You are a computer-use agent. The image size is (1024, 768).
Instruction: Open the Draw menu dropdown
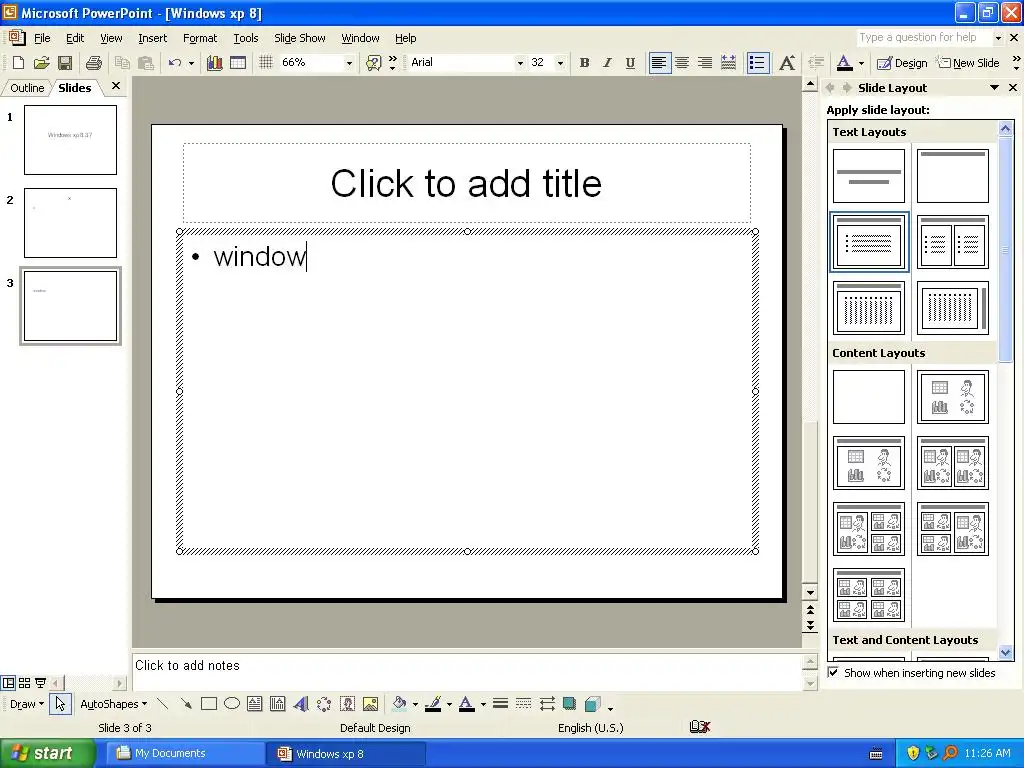pyautogui.click(x=27, y=704)
